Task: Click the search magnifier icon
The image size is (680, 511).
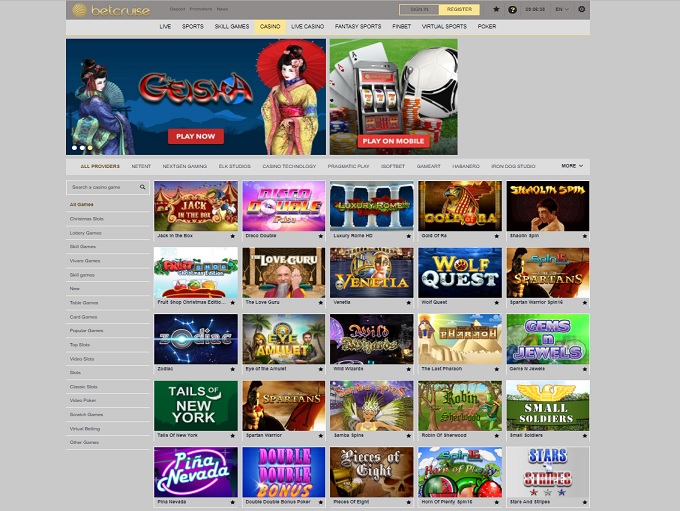Action: click(142, 187)
